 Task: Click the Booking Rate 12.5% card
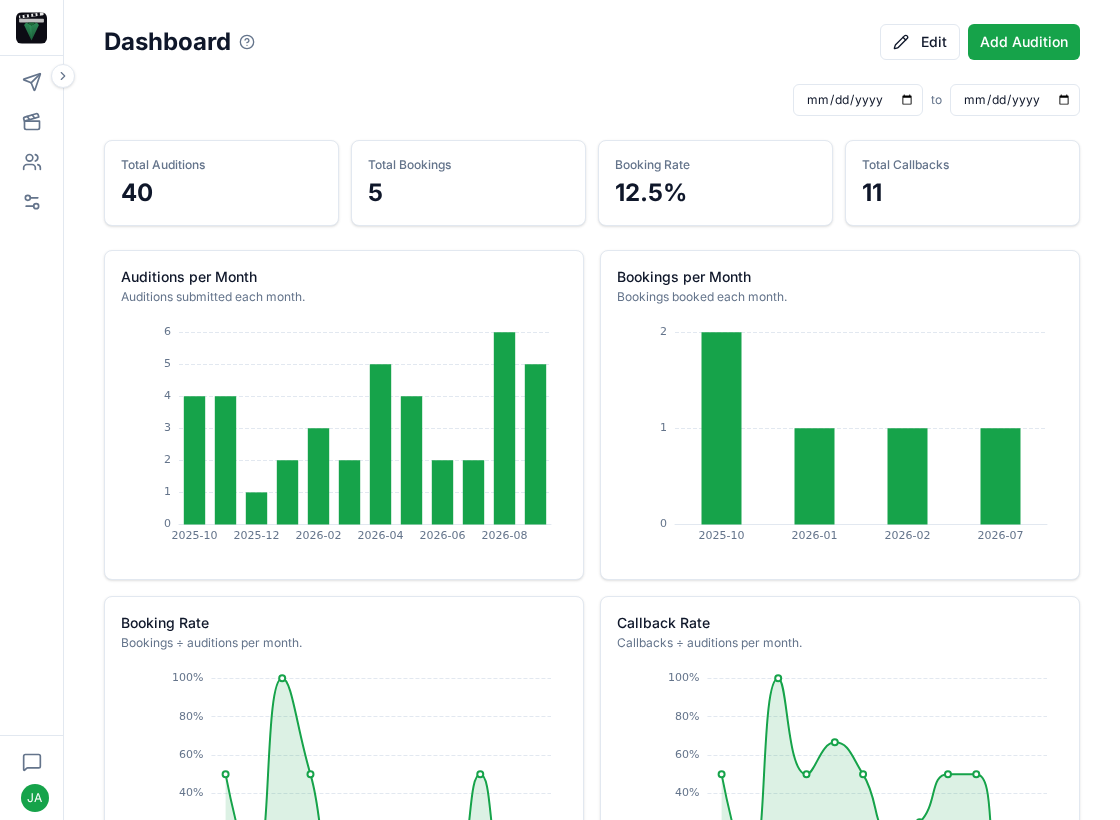(x=715, y=183)
